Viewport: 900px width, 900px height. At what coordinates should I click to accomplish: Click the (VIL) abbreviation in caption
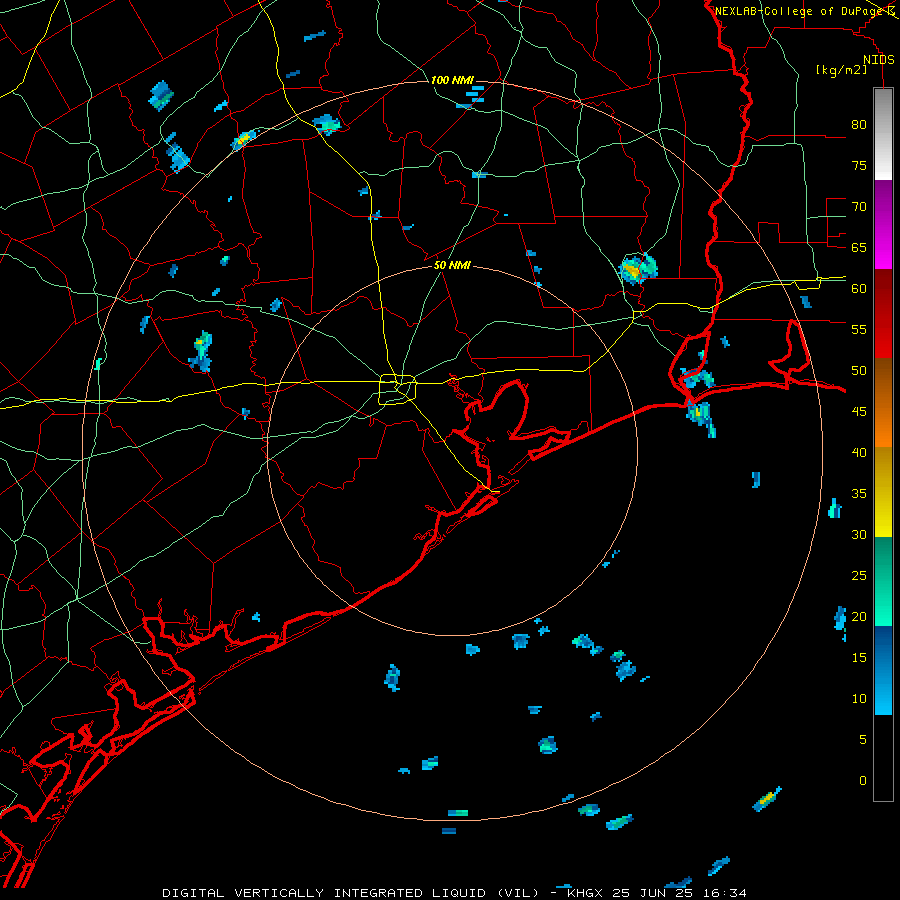pos(518,893)
